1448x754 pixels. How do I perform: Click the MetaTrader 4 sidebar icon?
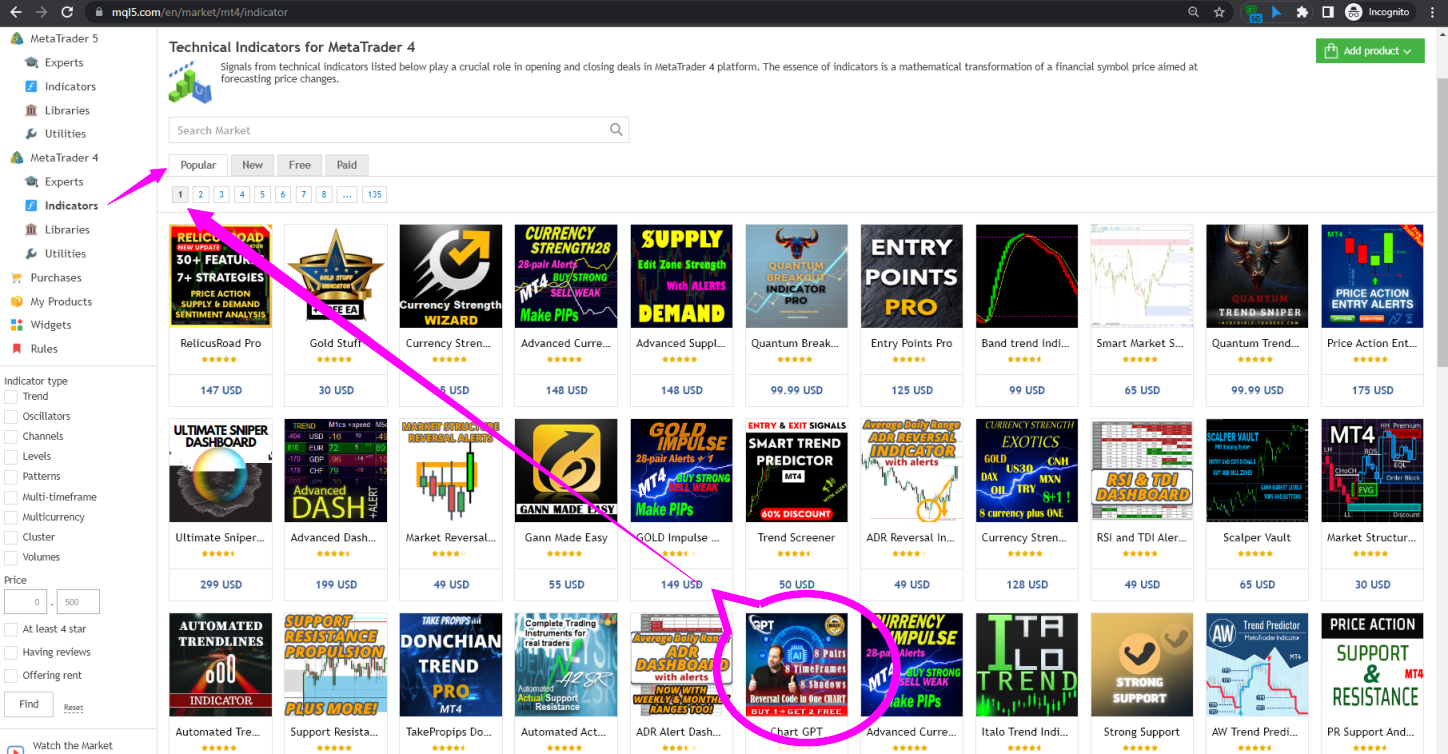(16, 158)
